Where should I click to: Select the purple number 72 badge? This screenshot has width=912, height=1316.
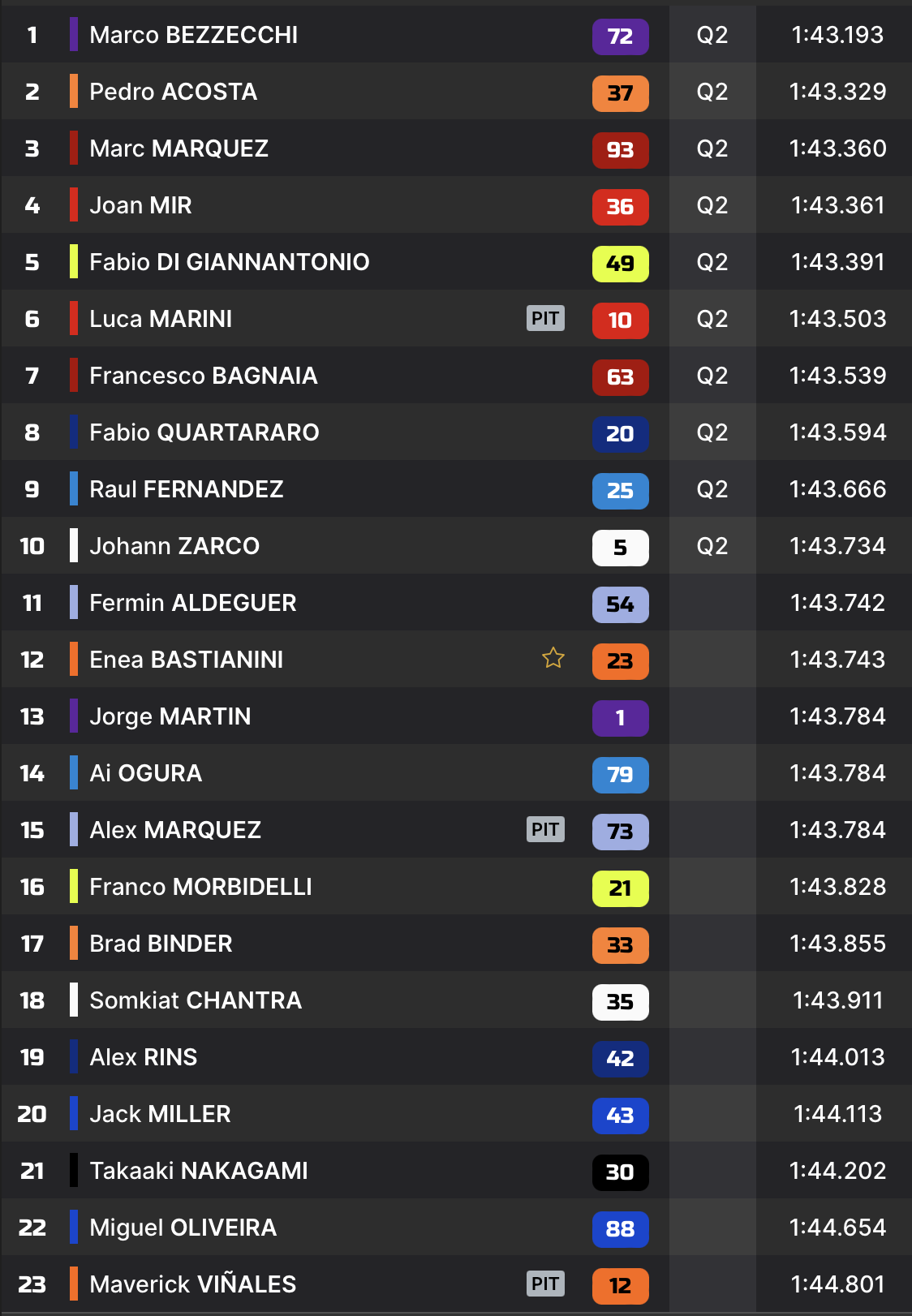tap(621, 37)
